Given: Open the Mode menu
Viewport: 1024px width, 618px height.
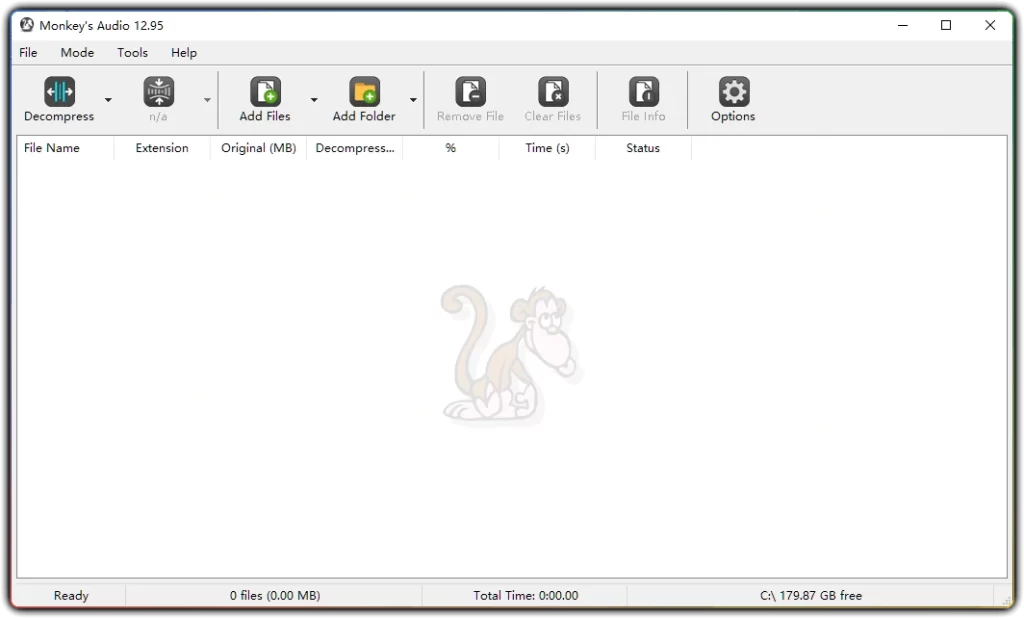Looking at the screenshot, I should [77, 52].
